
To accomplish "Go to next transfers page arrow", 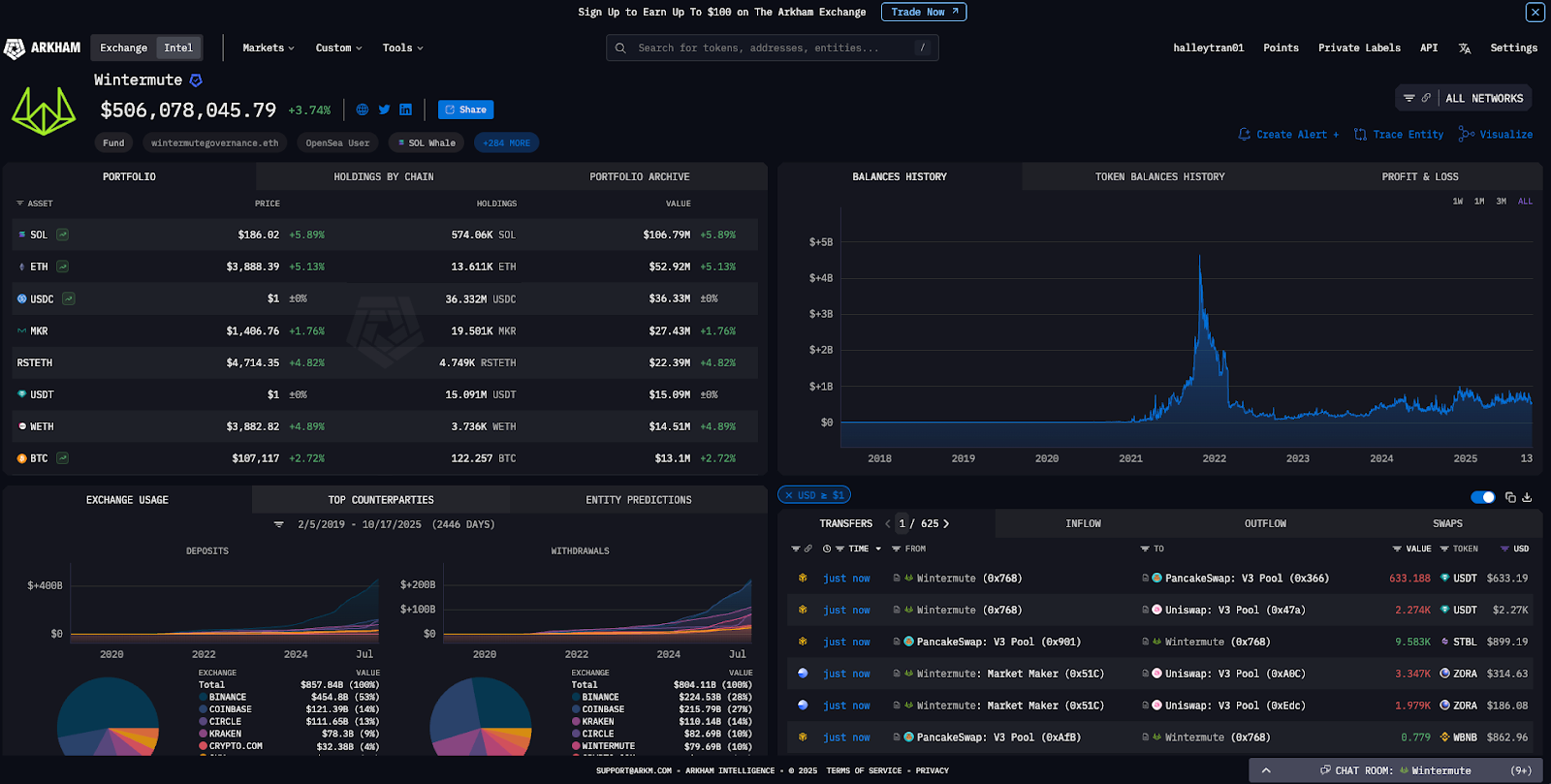I will (x=946, y=523).
